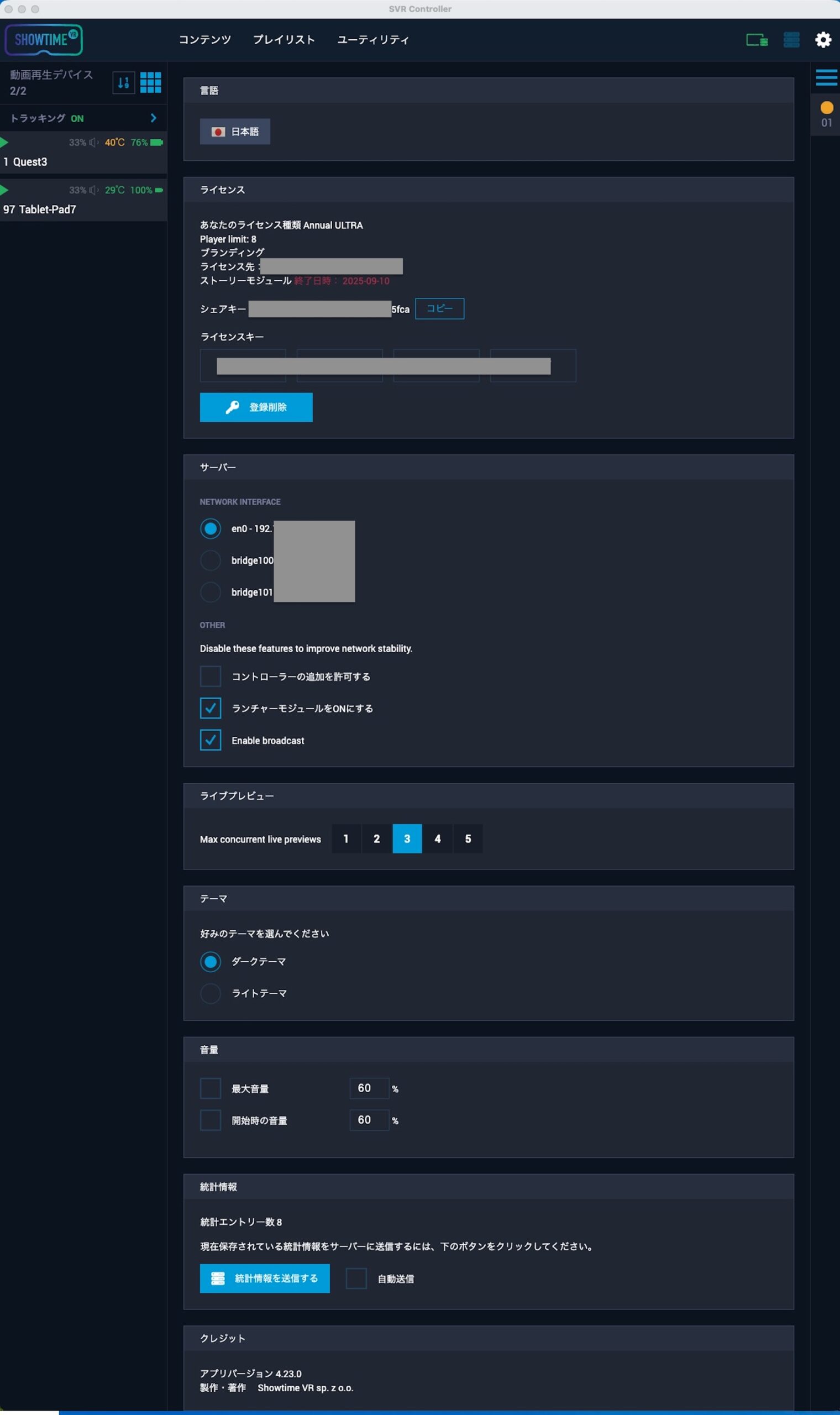Expand the トラッキング ON chevron
The image size is (840, 1415).
click(154, 118)
